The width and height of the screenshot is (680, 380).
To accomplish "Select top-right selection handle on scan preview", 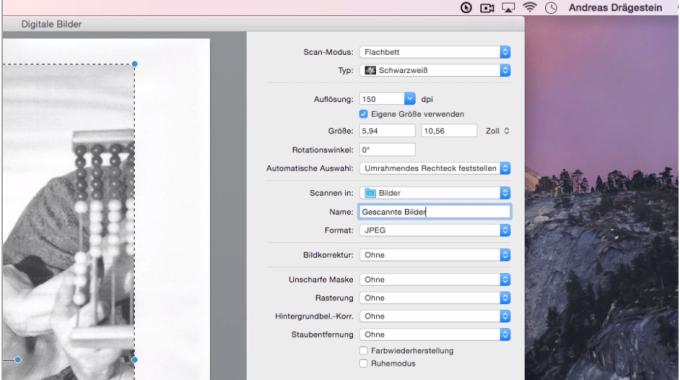I will click(135, 64).
